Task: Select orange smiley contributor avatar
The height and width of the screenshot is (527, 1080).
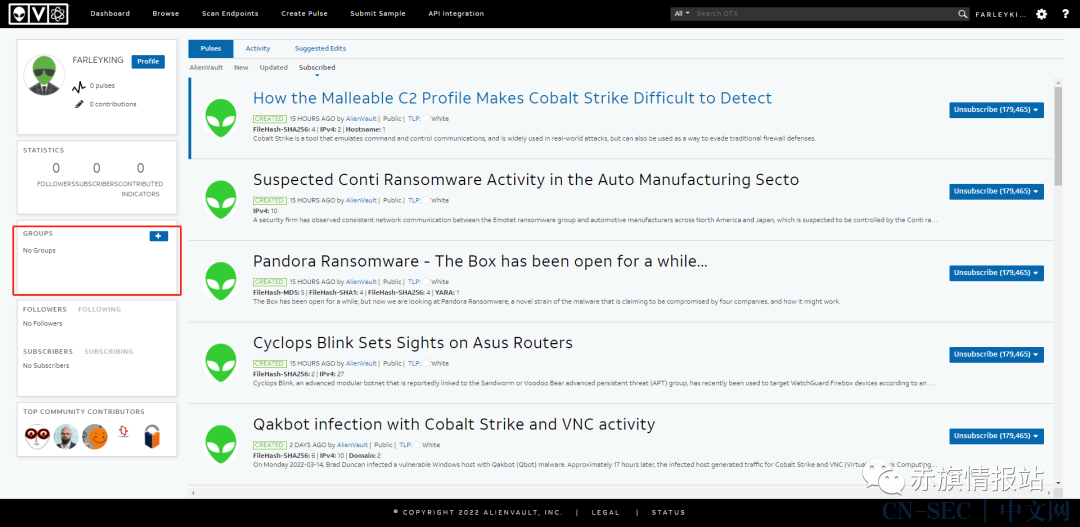Action: (95, 437)
